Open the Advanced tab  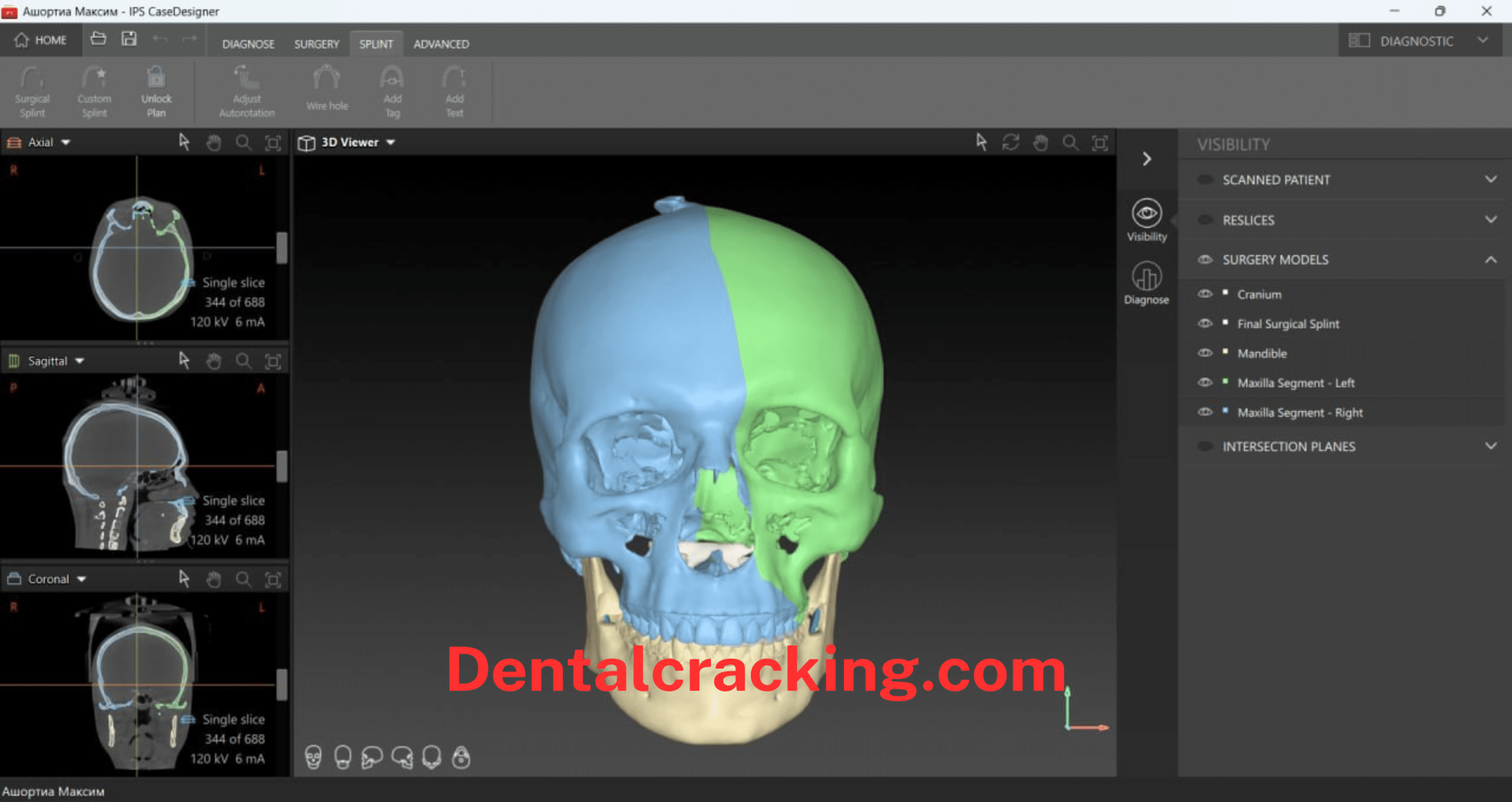[441, 44]
